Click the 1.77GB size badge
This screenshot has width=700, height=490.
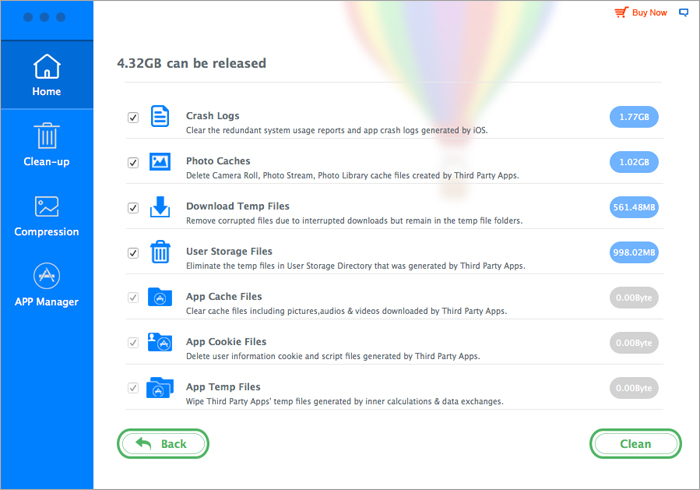(x=634, y=117)
